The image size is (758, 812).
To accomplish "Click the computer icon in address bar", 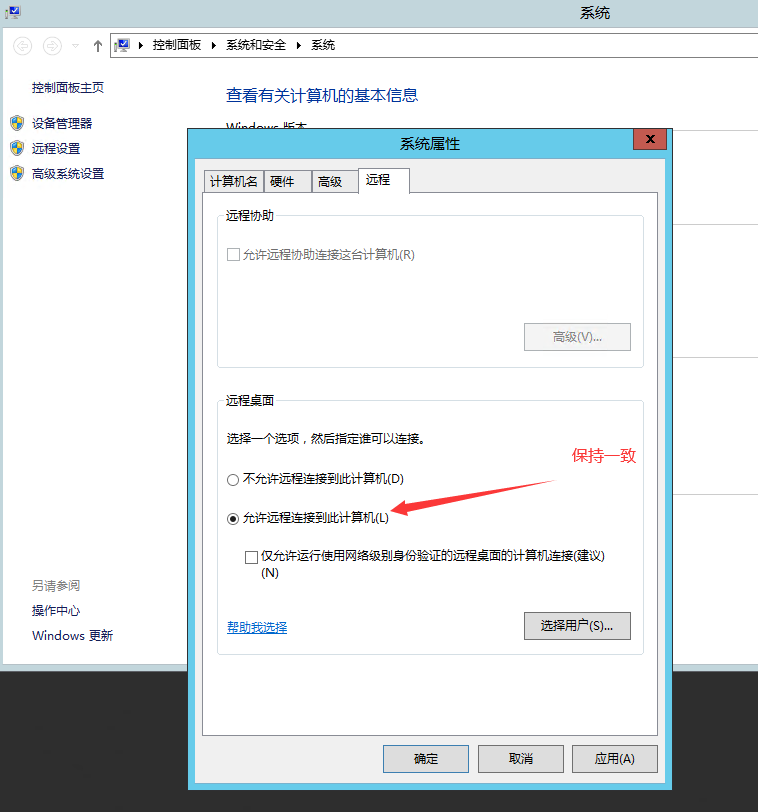I will pyautogui.click(x=123, y=45).
